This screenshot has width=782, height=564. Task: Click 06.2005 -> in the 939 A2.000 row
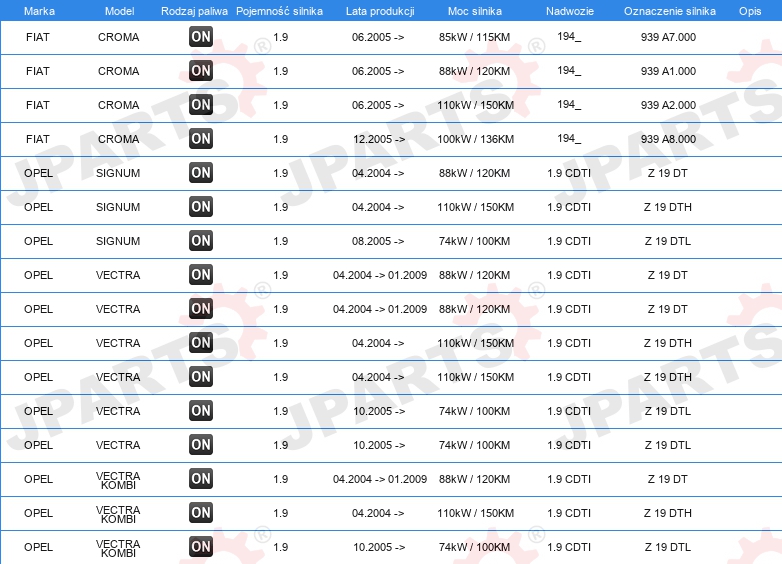point(378,105)
